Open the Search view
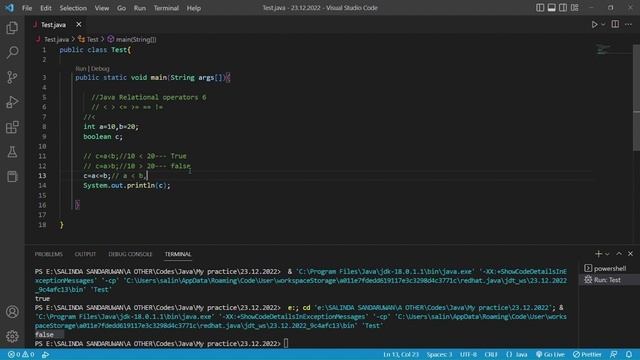The width and height of the screenshot is (640, 360). 12,52
